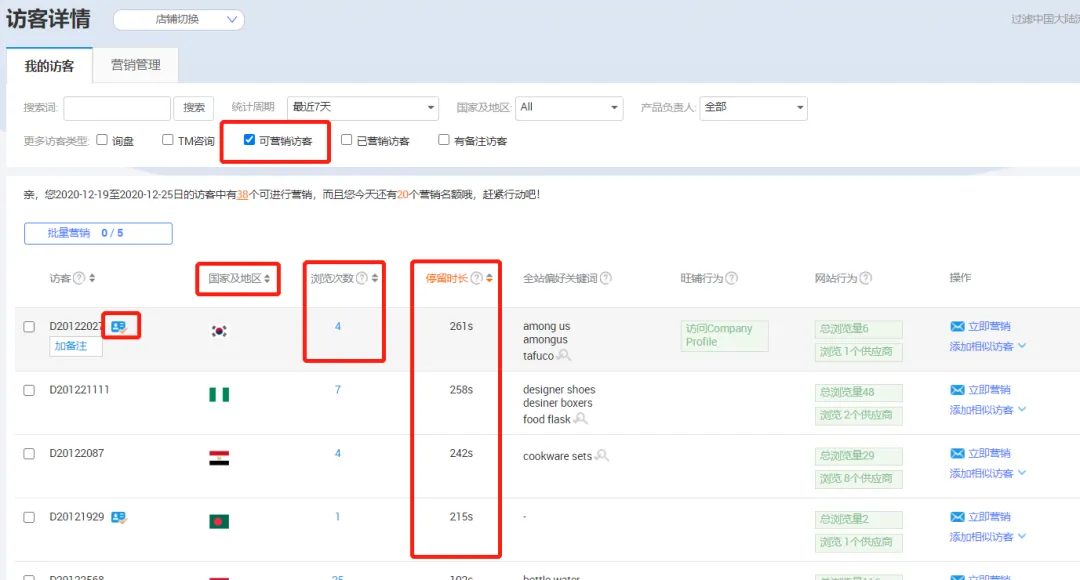Select the 我的访客 tab
Screen dimensions: 1080x580
point(49,66)
